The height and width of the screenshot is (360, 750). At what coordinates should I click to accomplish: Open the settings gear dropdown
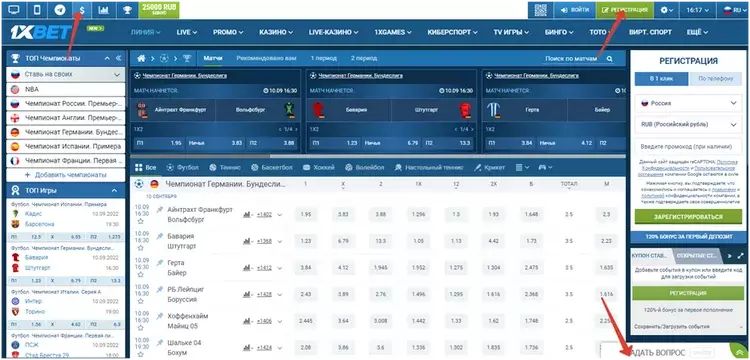click(x=666, y=10)
